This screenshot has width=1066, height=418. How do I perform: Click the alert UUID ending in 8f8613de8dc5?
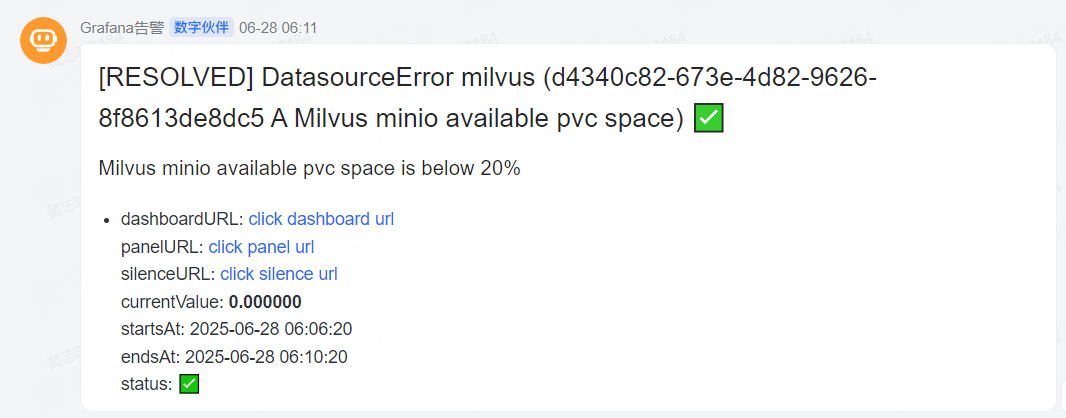182,119
